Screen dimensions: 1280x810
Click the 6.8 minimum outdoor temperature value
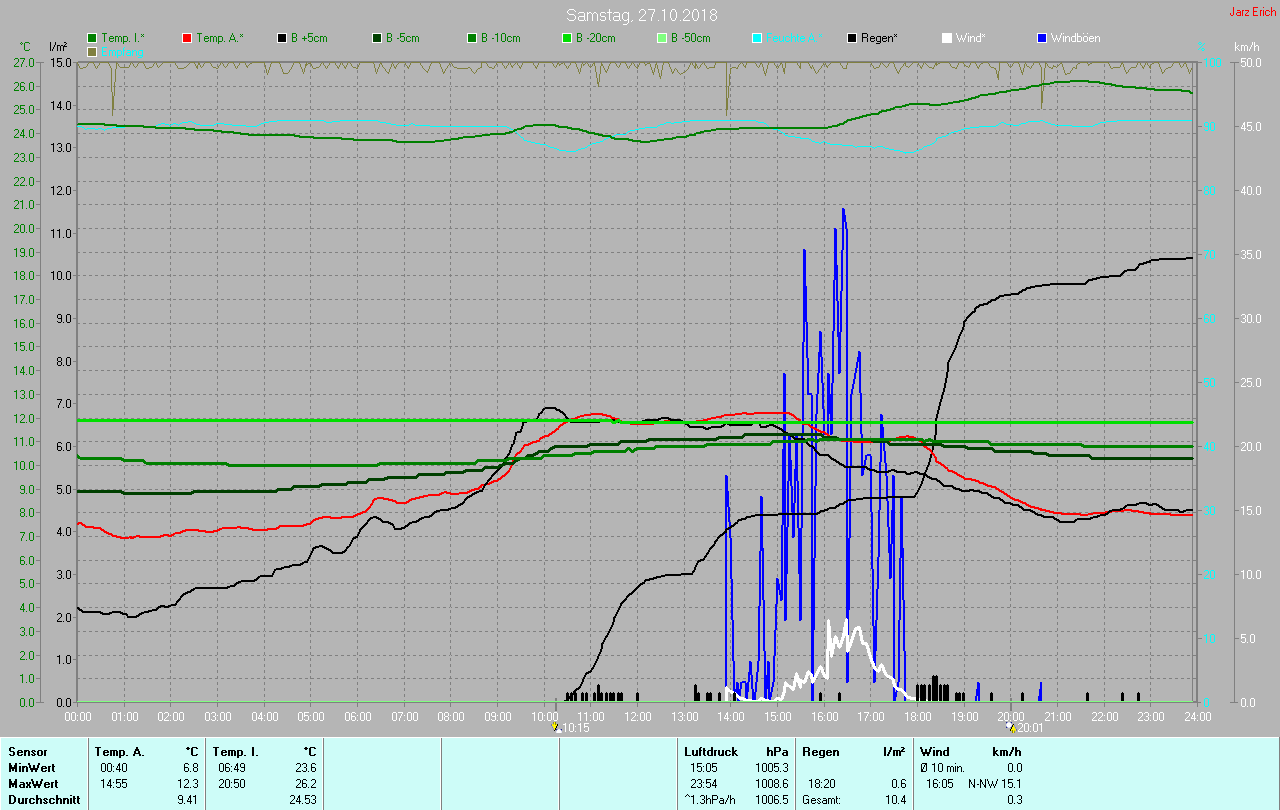pyautogui.click(x=190, y=767)
